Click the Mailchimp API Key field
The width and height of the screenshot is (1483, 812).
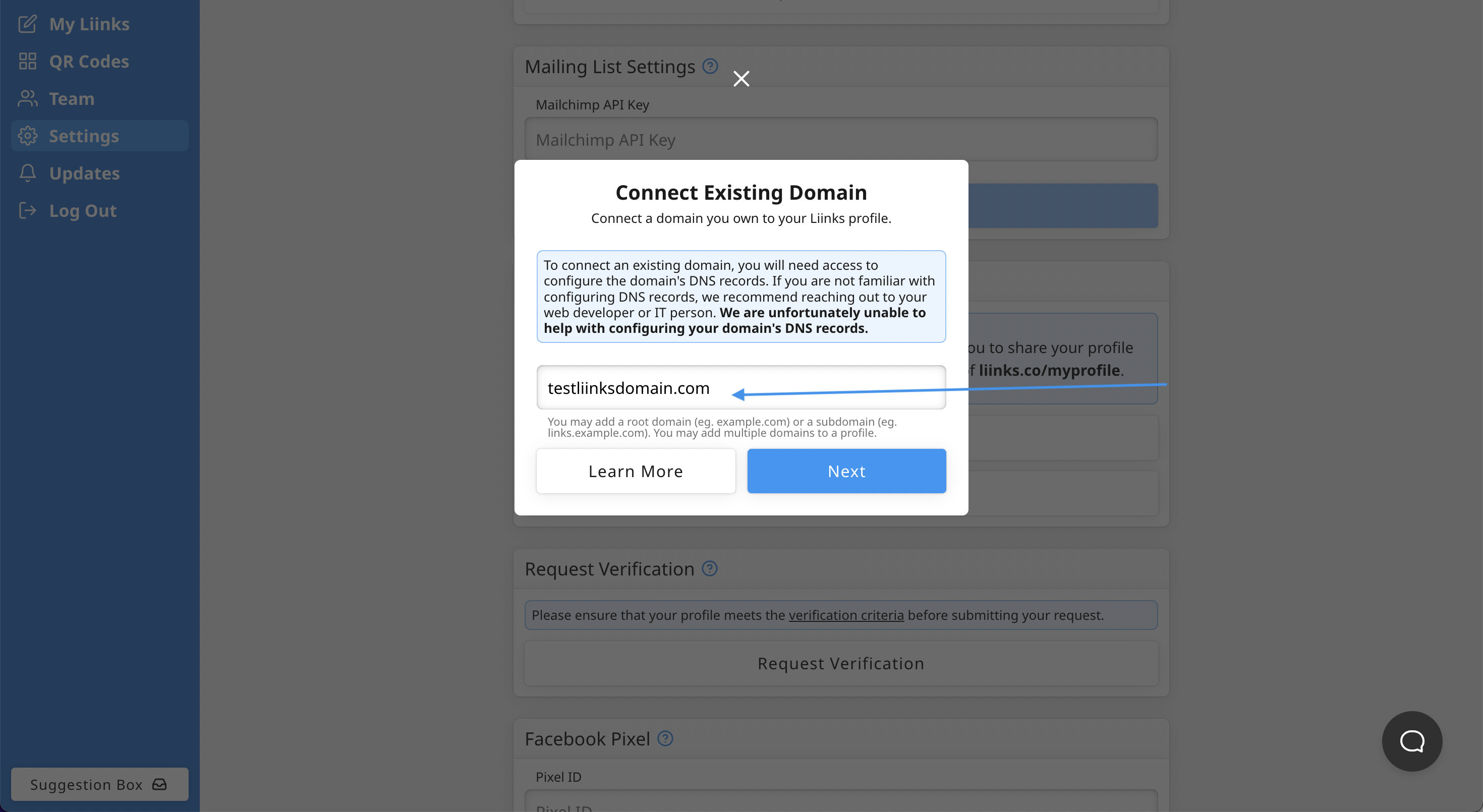coord(840,140)
